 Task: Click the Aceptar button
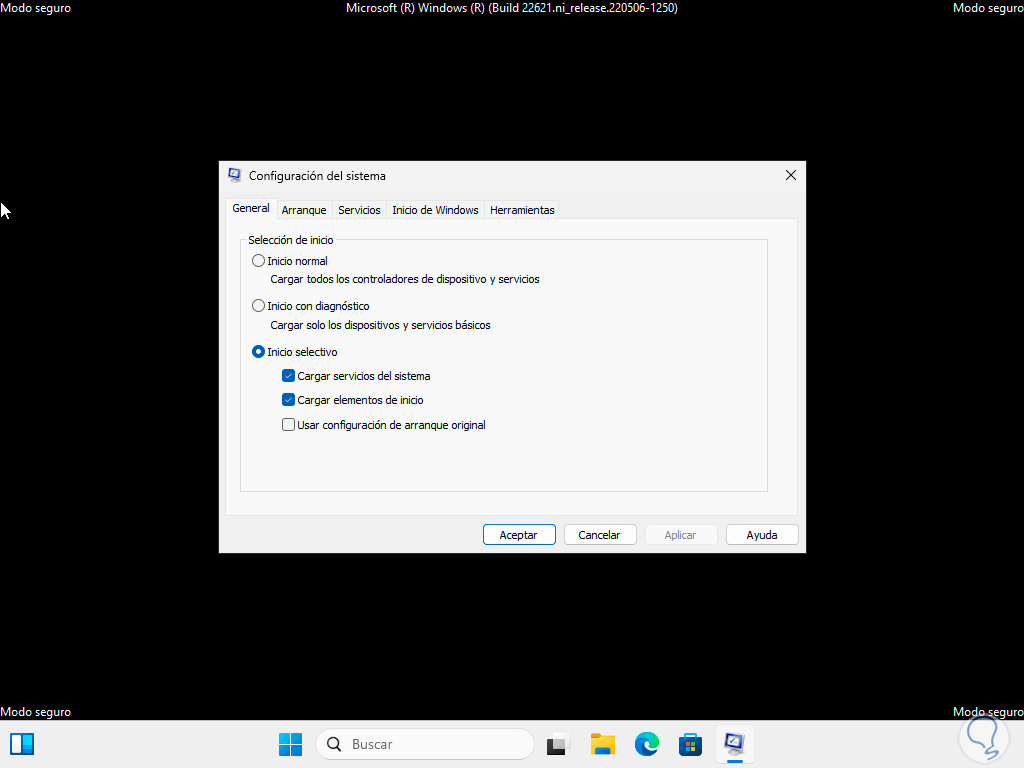pyautogui.click(x=518, y=534)
